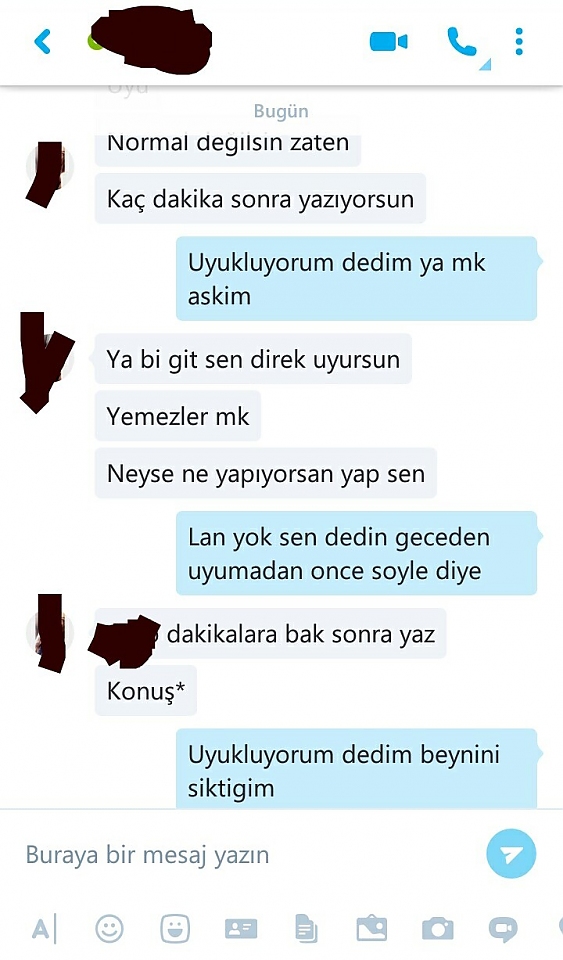Select the 'Kaç dakika sonra yazıyorsun' message
The width and height of the screenshot is (563, 960).
pos(260,199)
